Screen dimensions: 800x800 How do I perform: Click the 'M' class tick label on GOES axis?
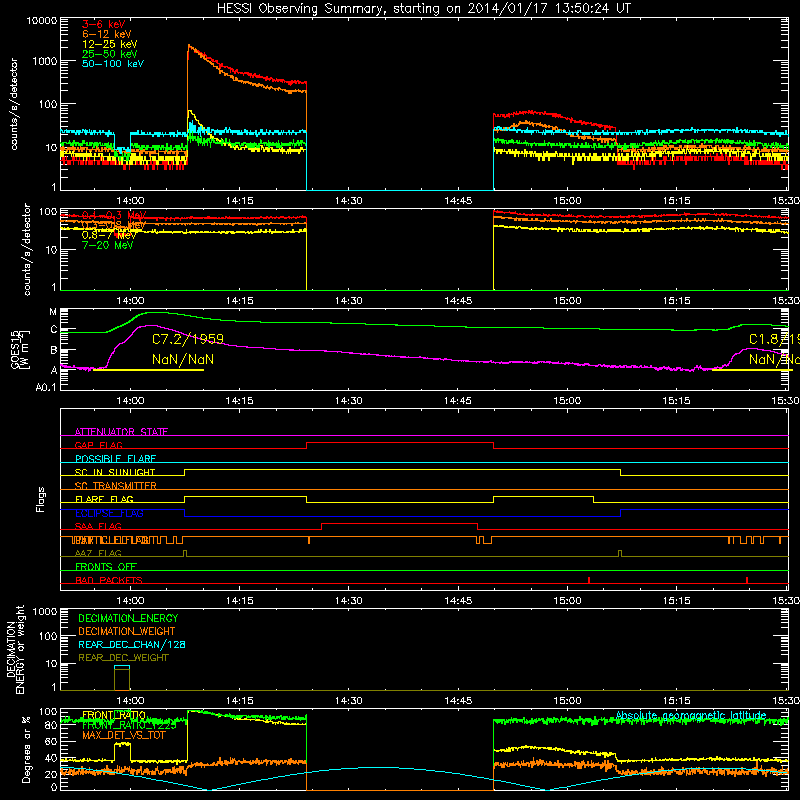[53, 311]
